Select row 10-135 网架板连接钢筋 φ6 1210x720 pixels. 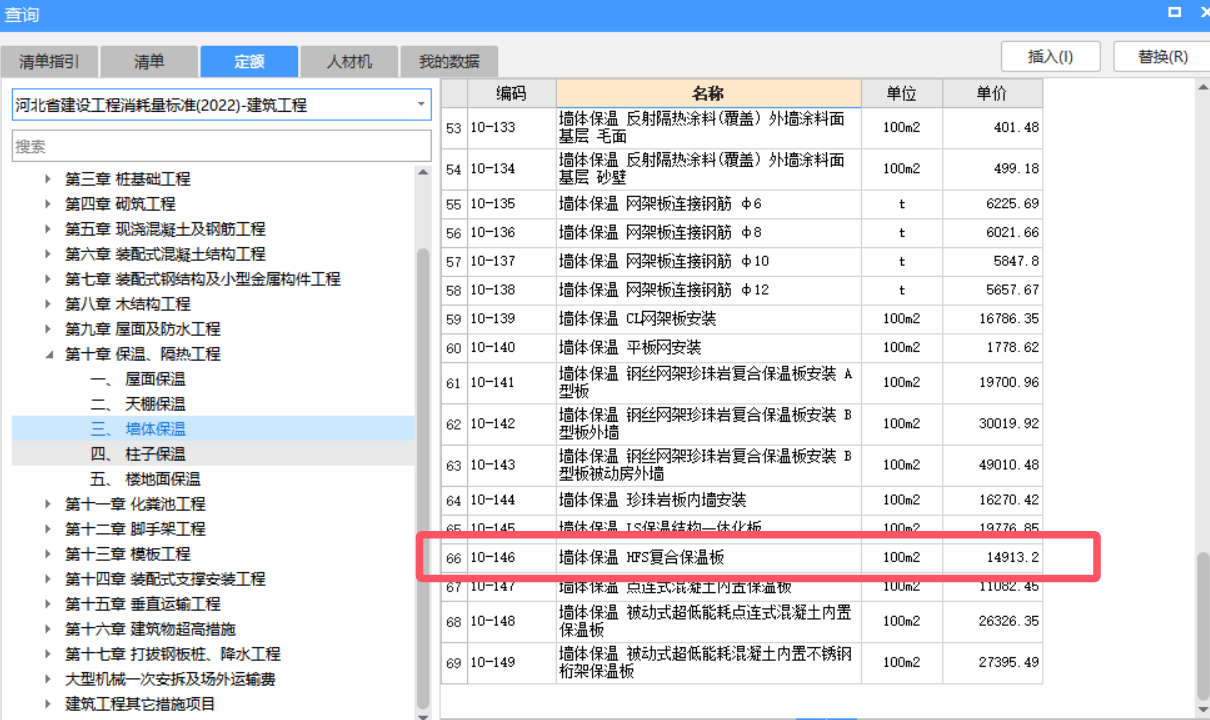[742, 204]
